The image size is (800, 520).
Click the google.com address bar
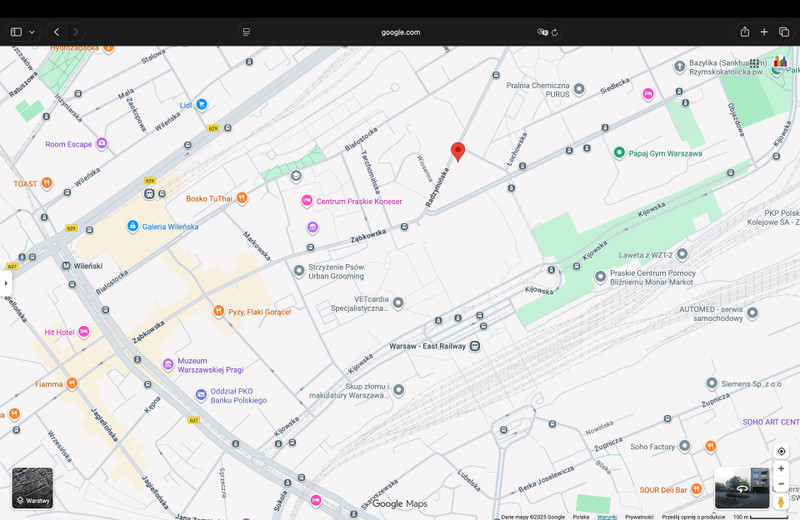[x=400, y=32]
